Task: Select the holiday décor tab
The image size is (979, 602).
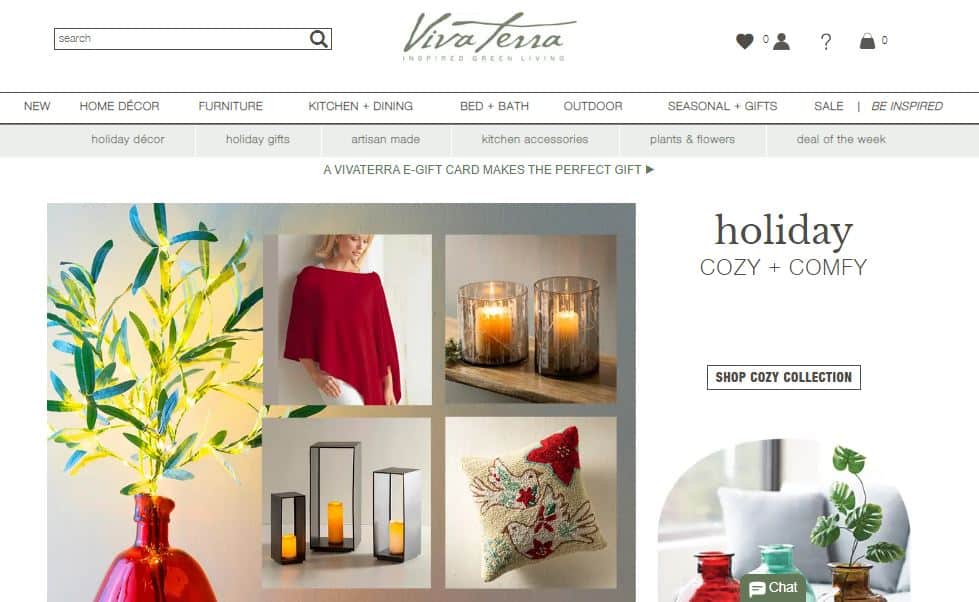Action: [x=128, y=139]
